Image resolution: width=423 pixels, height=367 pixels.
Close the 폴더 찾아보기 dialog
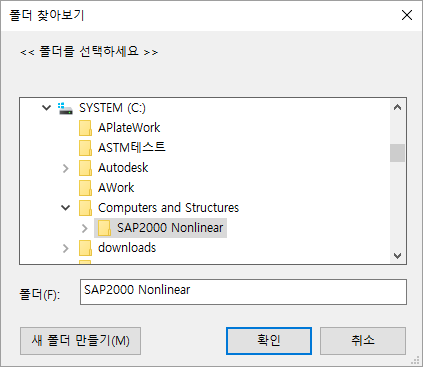407,15
